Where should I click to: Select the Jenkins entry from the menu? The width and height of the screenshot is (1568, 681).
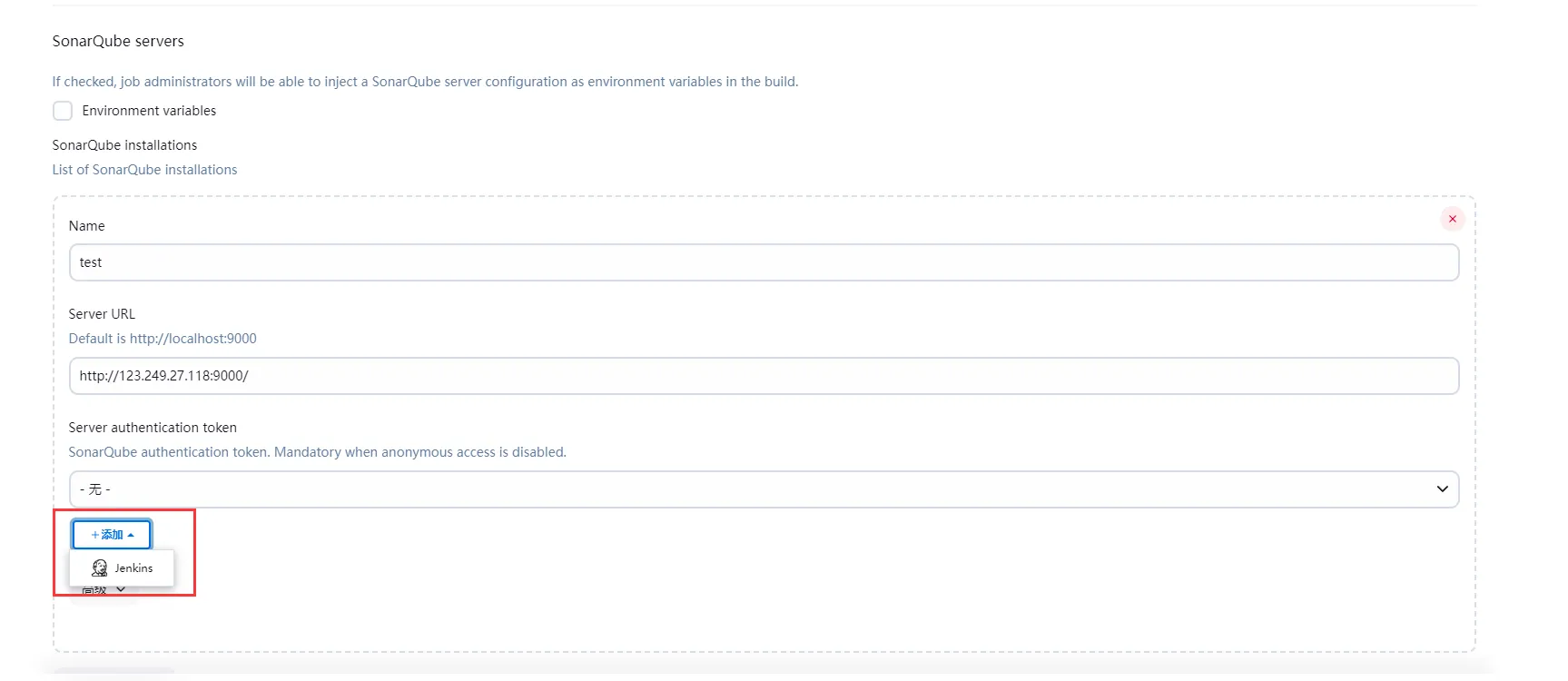point(133,568)
